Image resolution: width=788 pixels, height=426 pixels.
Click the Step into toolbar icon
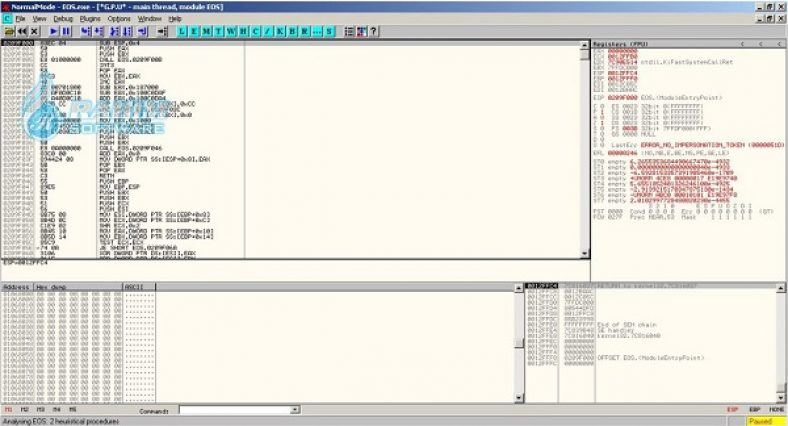[x=86, y=31]
